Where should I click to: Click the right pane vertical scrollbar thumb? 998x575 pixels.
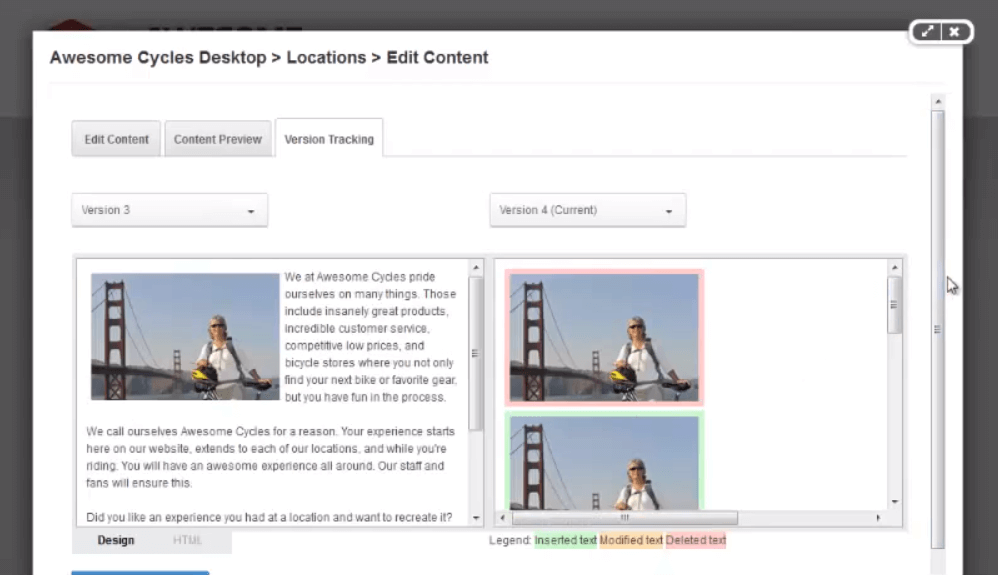pos(894,304)
